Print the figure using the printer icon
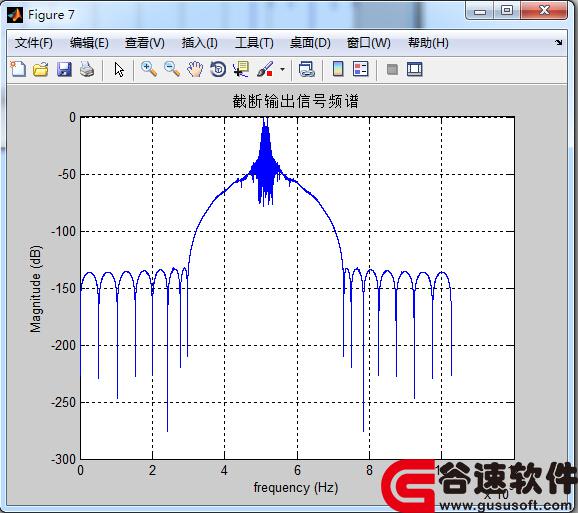Screen dimensions: 578x513 pos(87,69)
